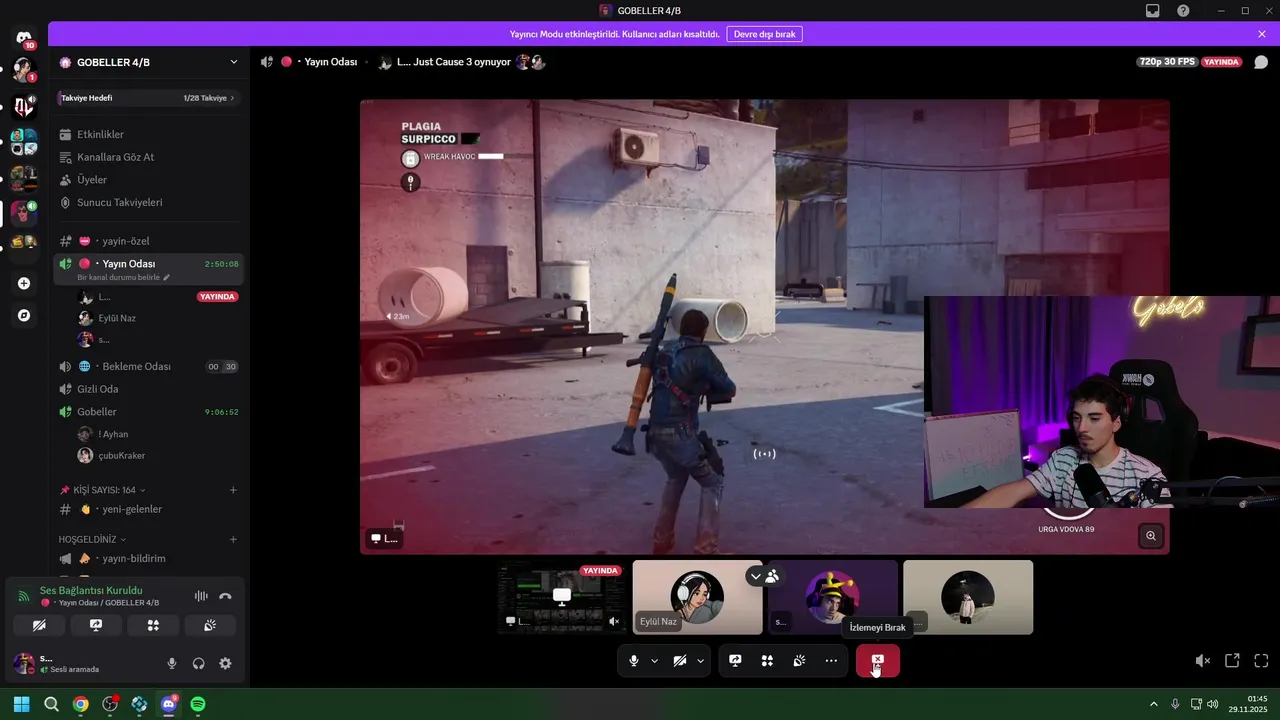The height and width of the screenshot is (720, 1280).
Task: Click Devre dışı bırak button
Action: [765, 34]
